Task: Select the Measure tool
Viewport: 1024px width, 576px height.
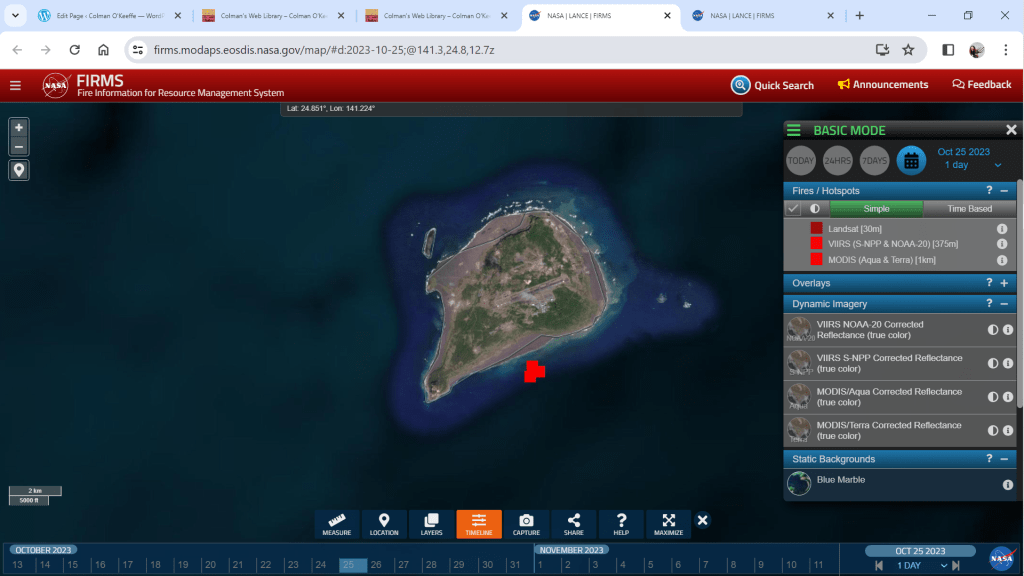Action: pos(336,524)
